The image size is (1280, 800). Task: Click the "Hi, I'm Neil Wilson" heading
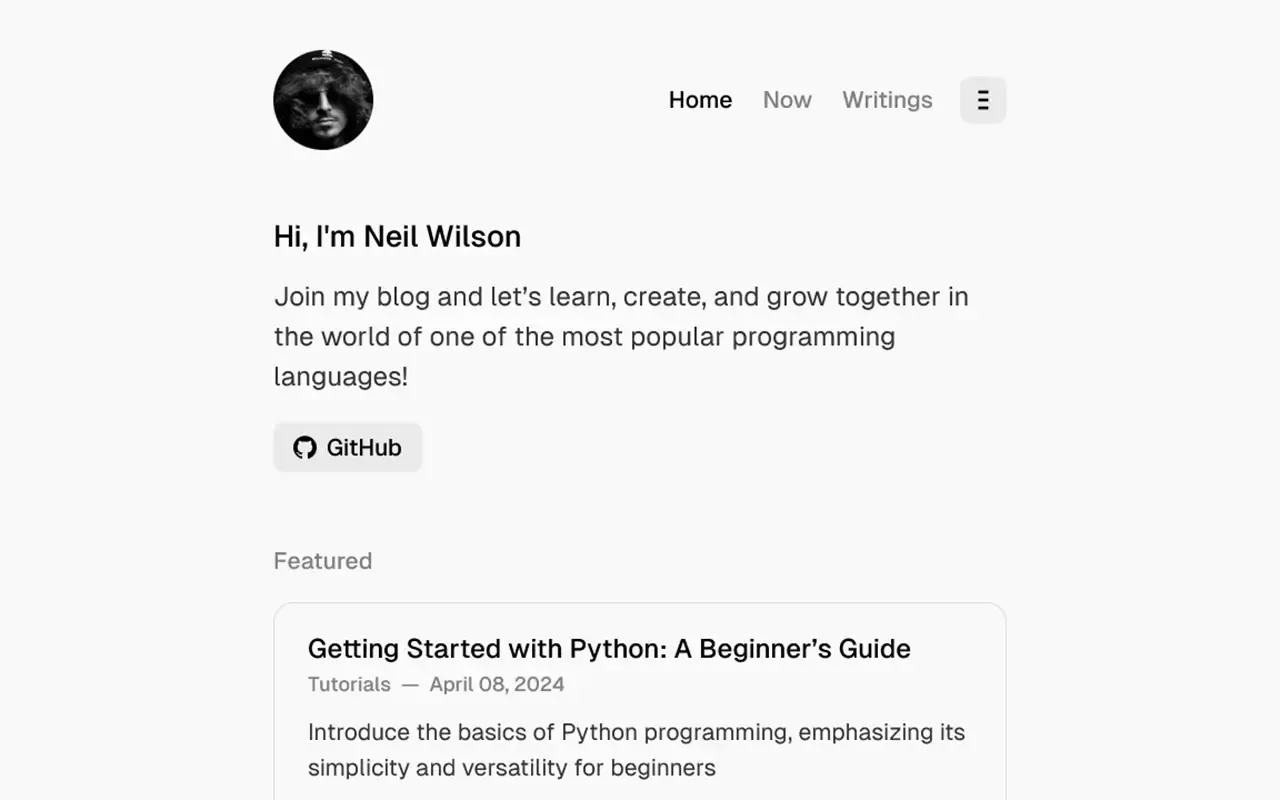click(x=397, y=237)
